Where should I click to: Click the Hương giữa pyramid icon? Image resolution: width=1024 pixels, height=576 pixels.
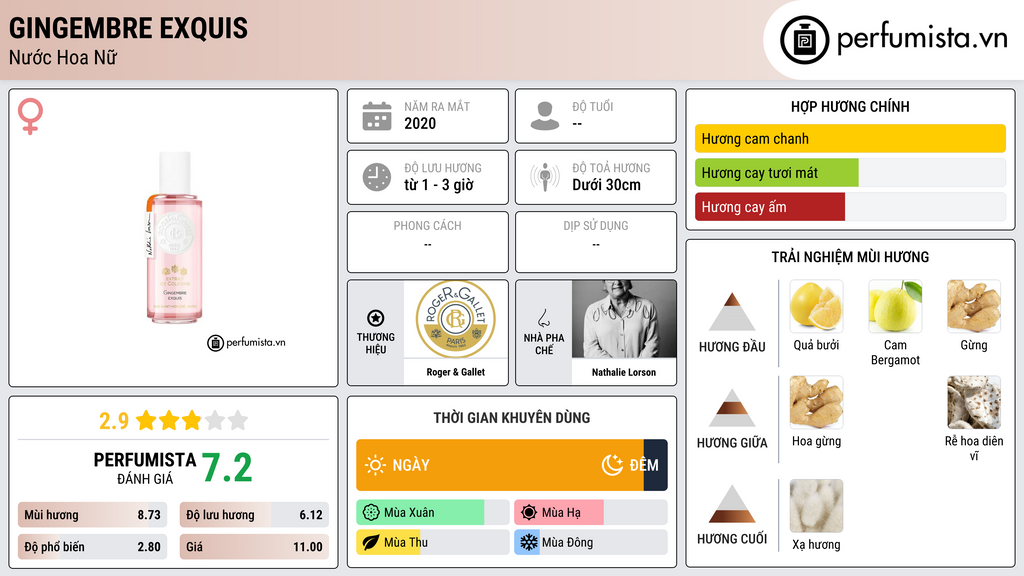point(732,408)
